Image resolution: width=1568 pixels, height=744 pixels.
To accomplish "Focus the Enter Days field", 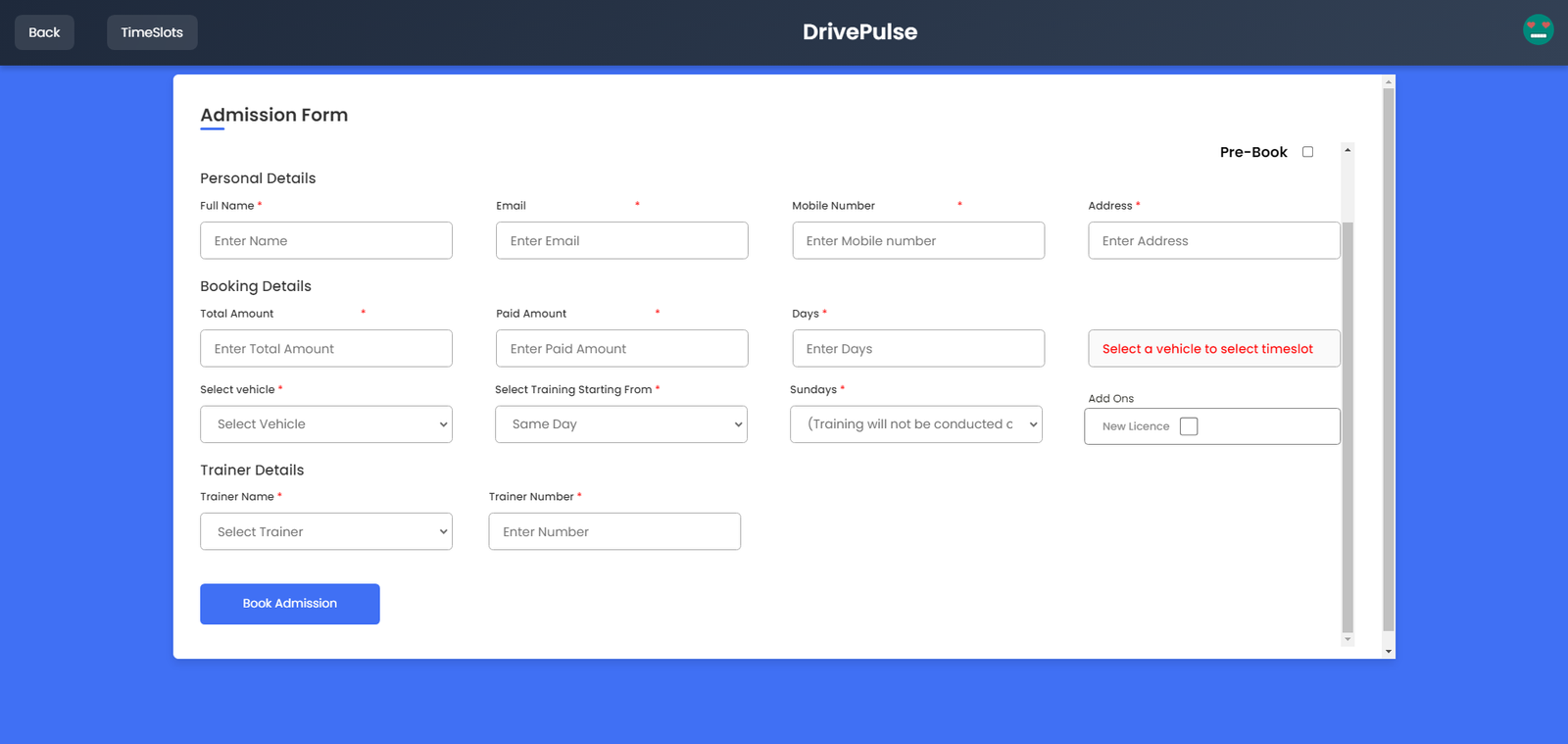I will tap(918, 348).
